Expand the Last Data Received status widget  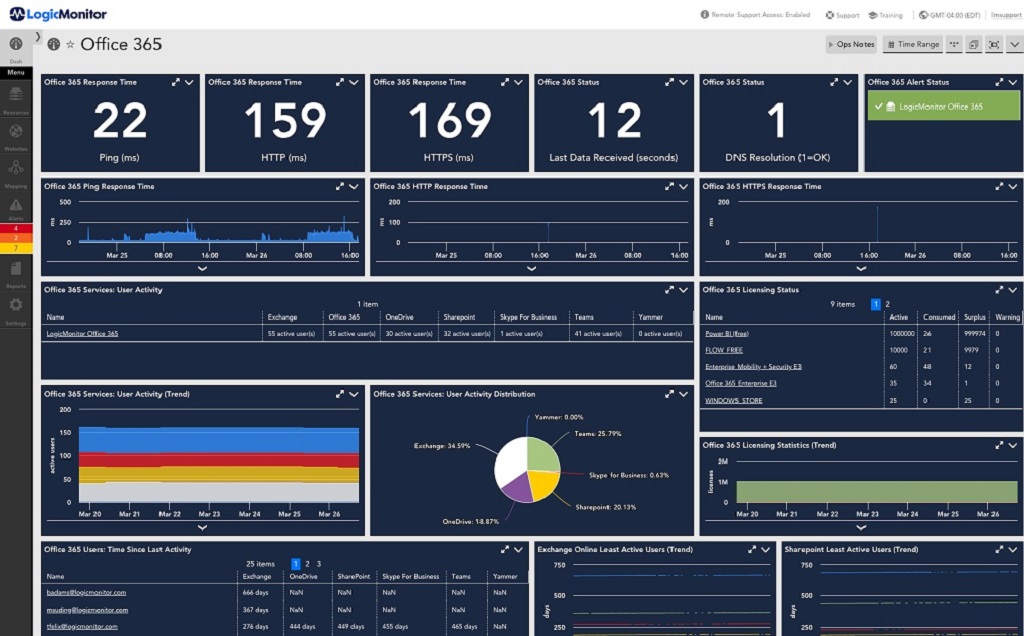[x=669, y=82]
